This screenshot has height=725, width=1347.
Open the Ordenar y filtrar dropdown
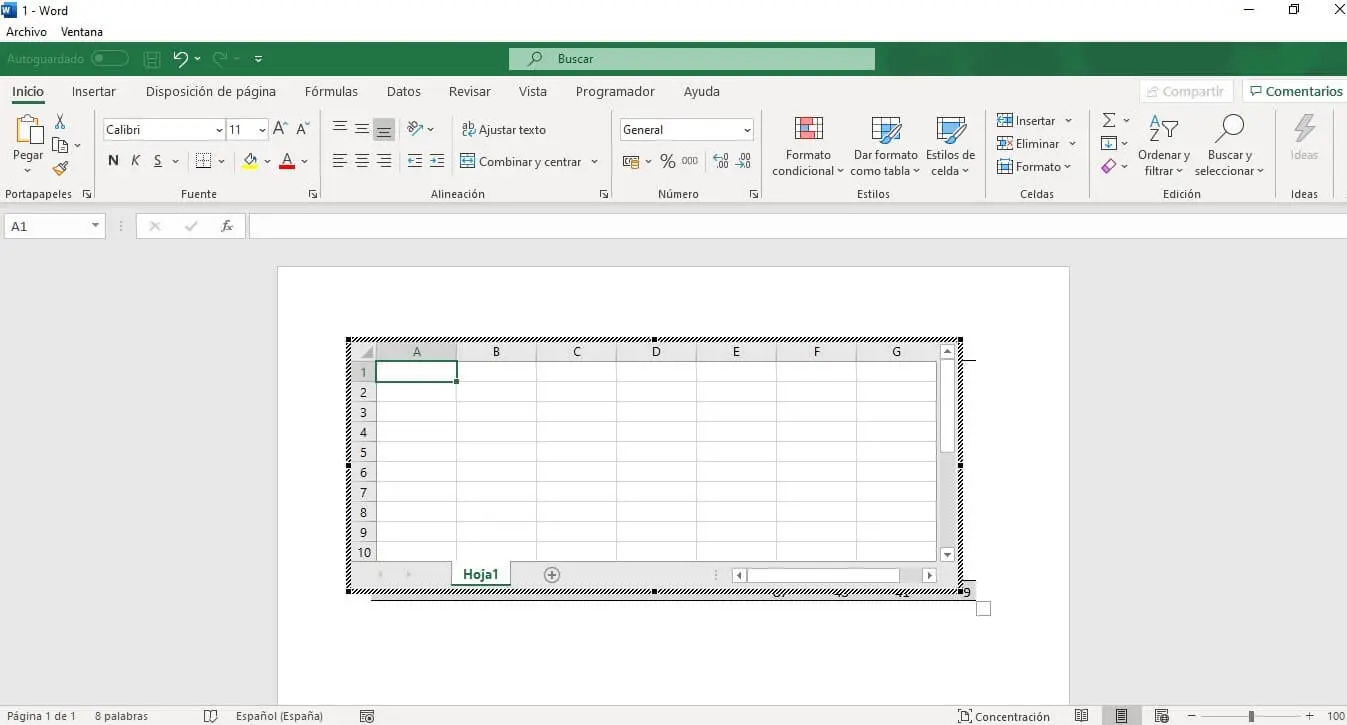pos(1164,146)
